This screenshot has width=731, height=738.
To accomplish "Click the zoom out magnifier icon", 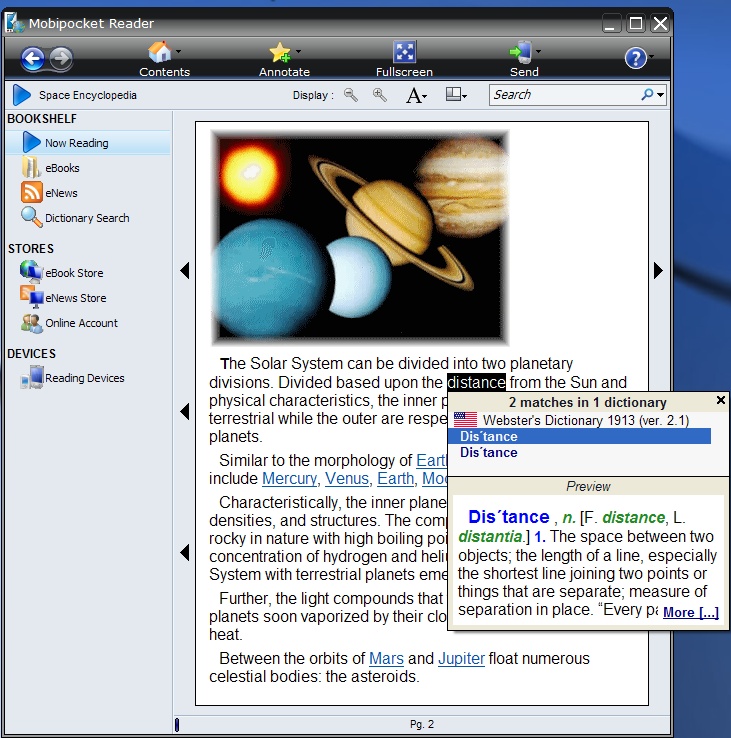I will pyautogui.click(x=351, y=95).
